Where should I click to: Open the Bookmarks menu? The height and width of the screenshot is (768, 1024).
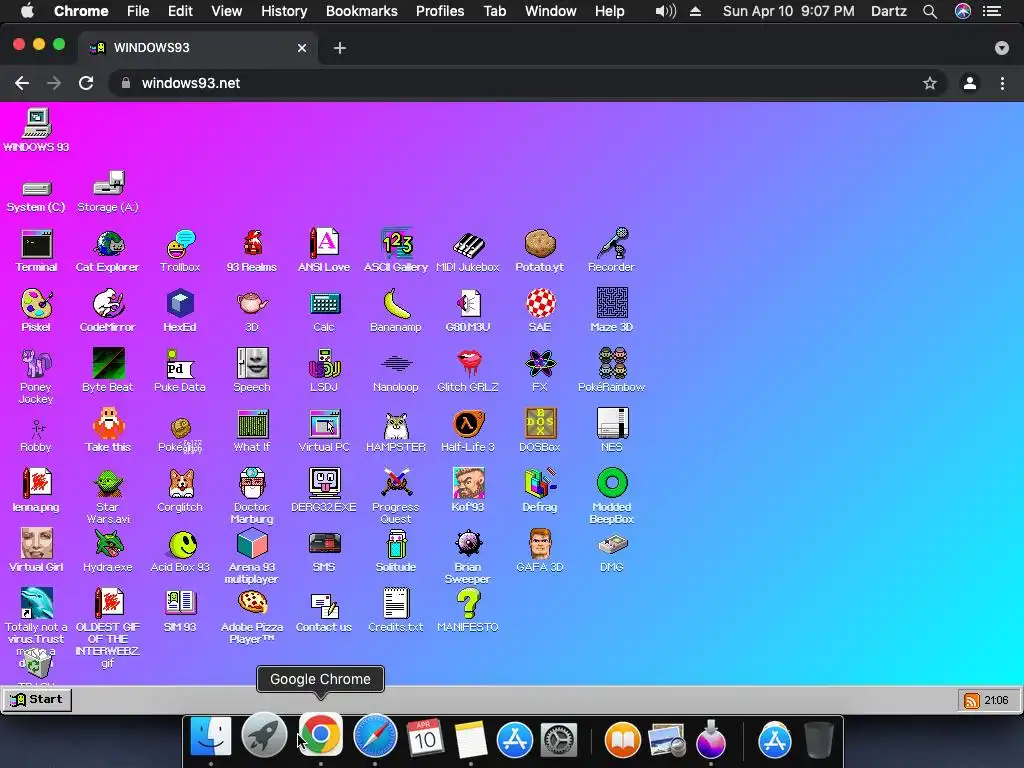point(362,11)
